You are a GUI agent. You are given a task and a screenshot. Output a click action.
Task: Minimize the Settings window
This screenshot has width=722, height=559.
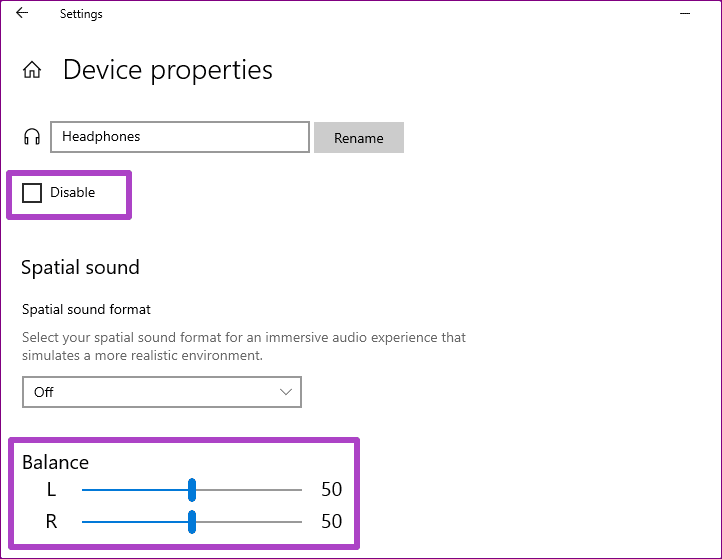tap(685, 14)
